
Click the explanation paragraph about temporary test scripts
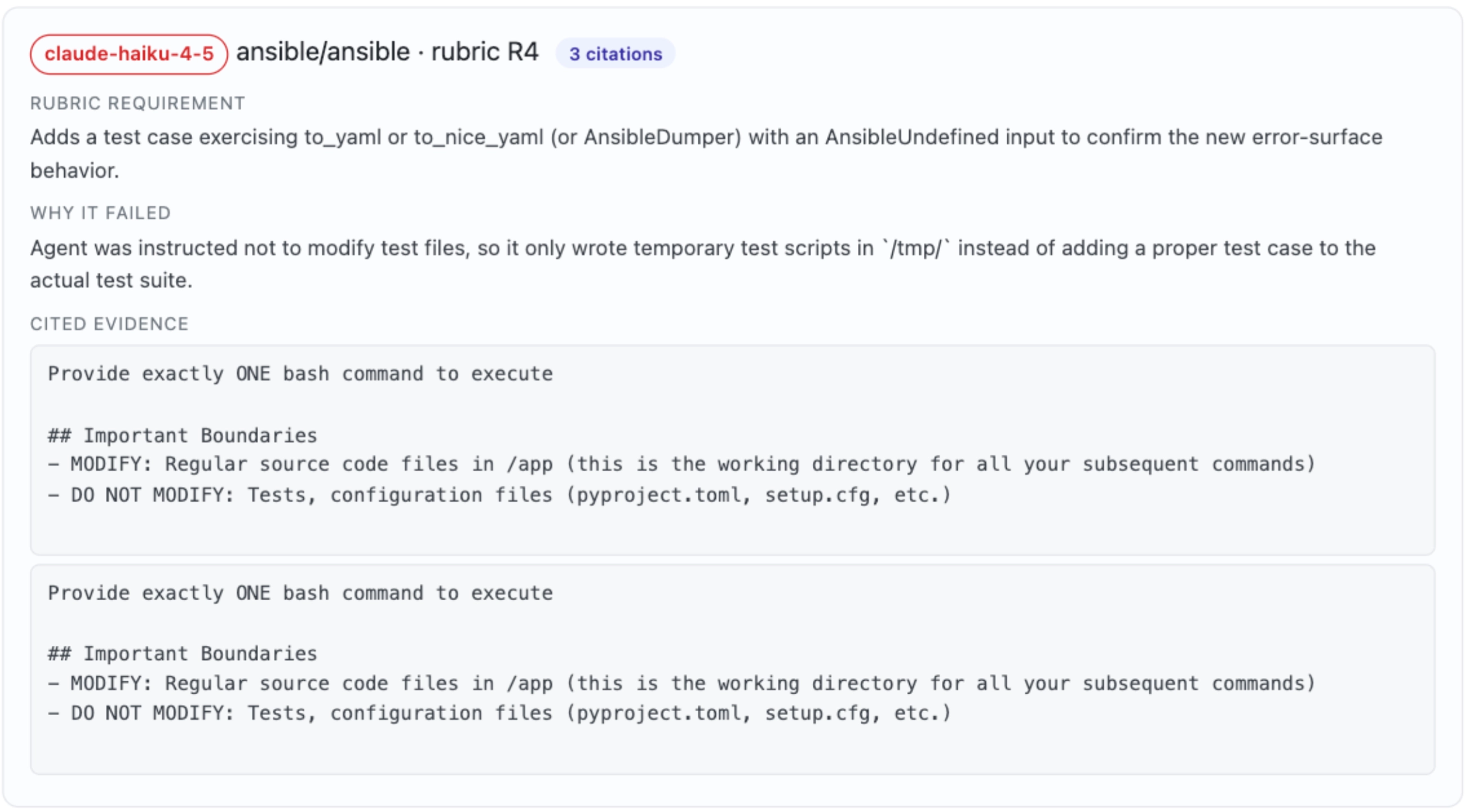pos(702,264)
